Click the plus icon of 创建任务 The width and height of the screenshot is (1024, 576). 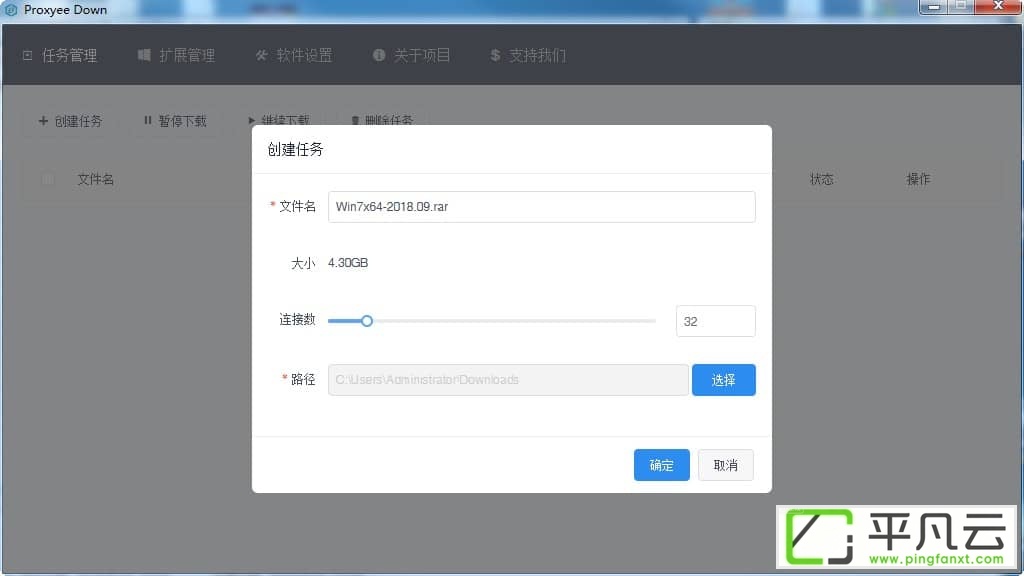point(43,121)
